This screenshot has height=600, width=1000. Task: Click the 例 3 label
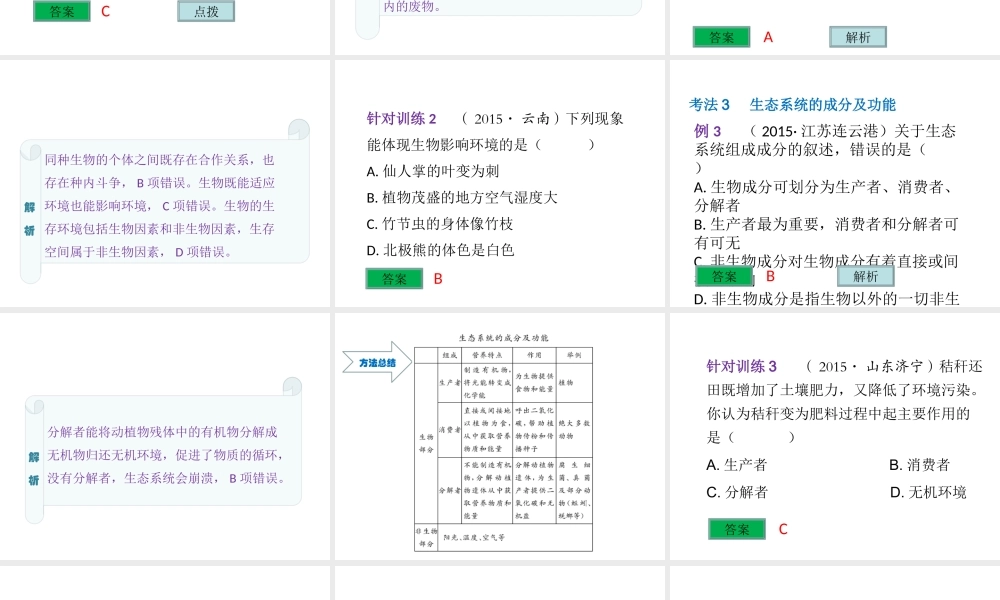tap(707, 131)
